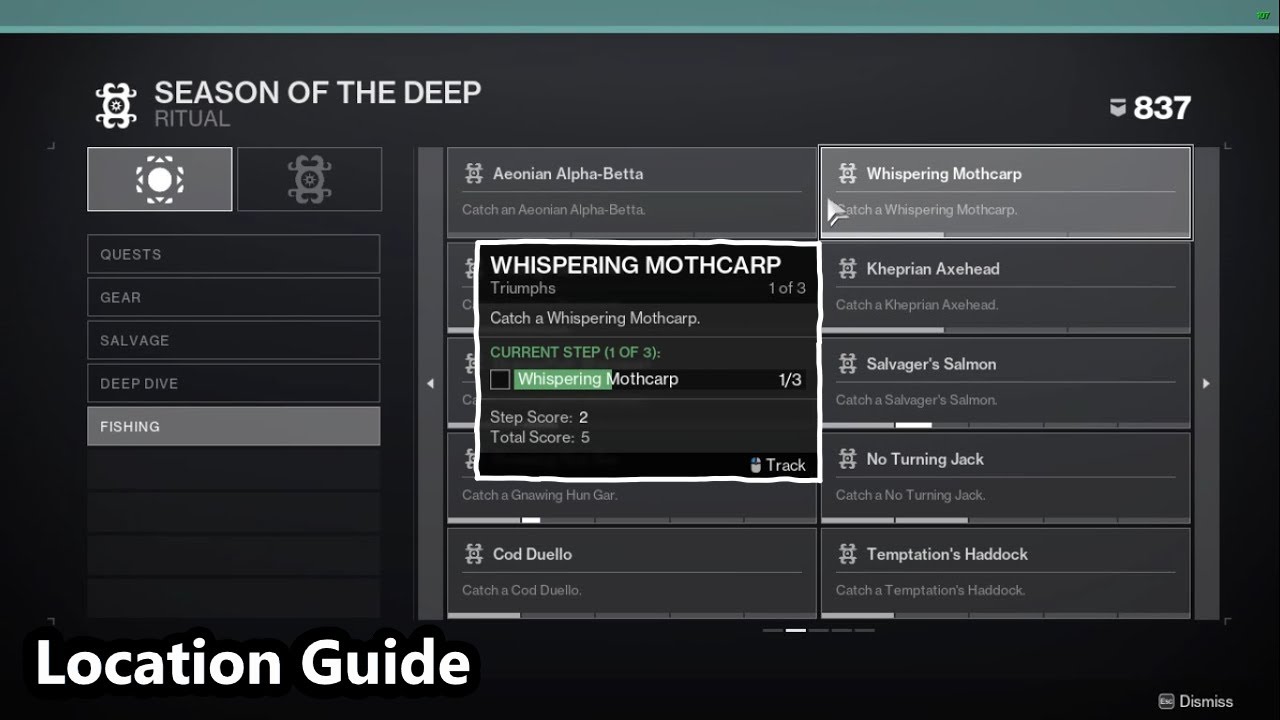Click the mouse icon beside Track
Image resolution: width=1280 pixels, height=720 pixels.
click(x=756, y=465)
